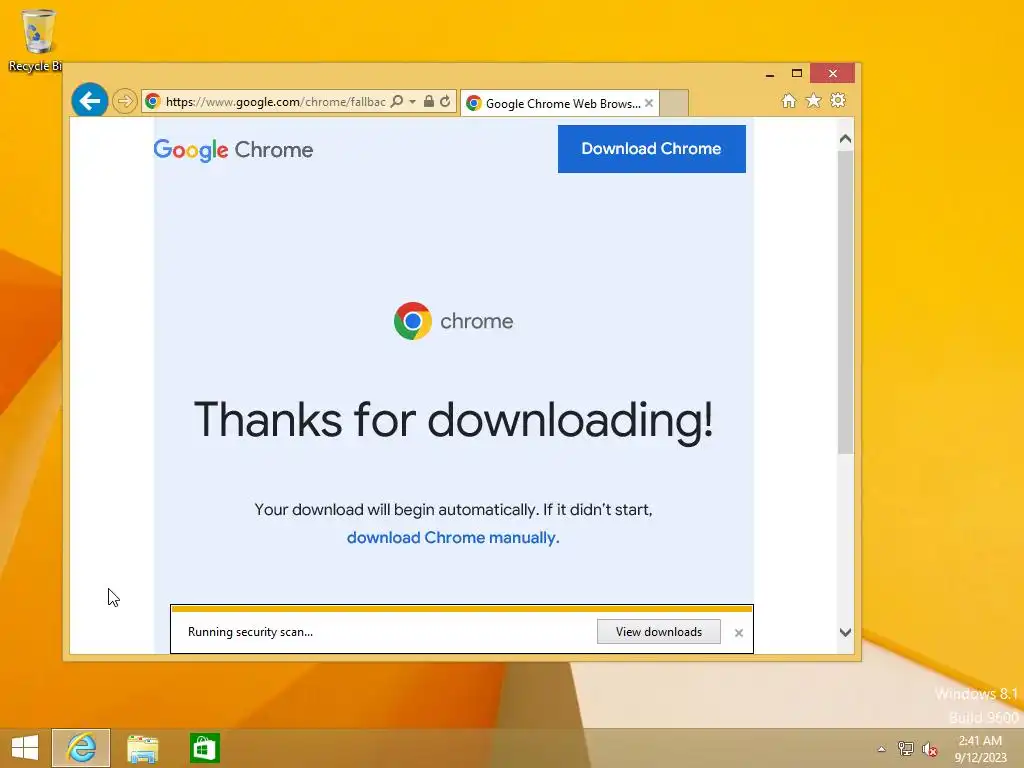Open File Explorer from the taskbar
Screen dimensions: 1024x768
(142, 748)
